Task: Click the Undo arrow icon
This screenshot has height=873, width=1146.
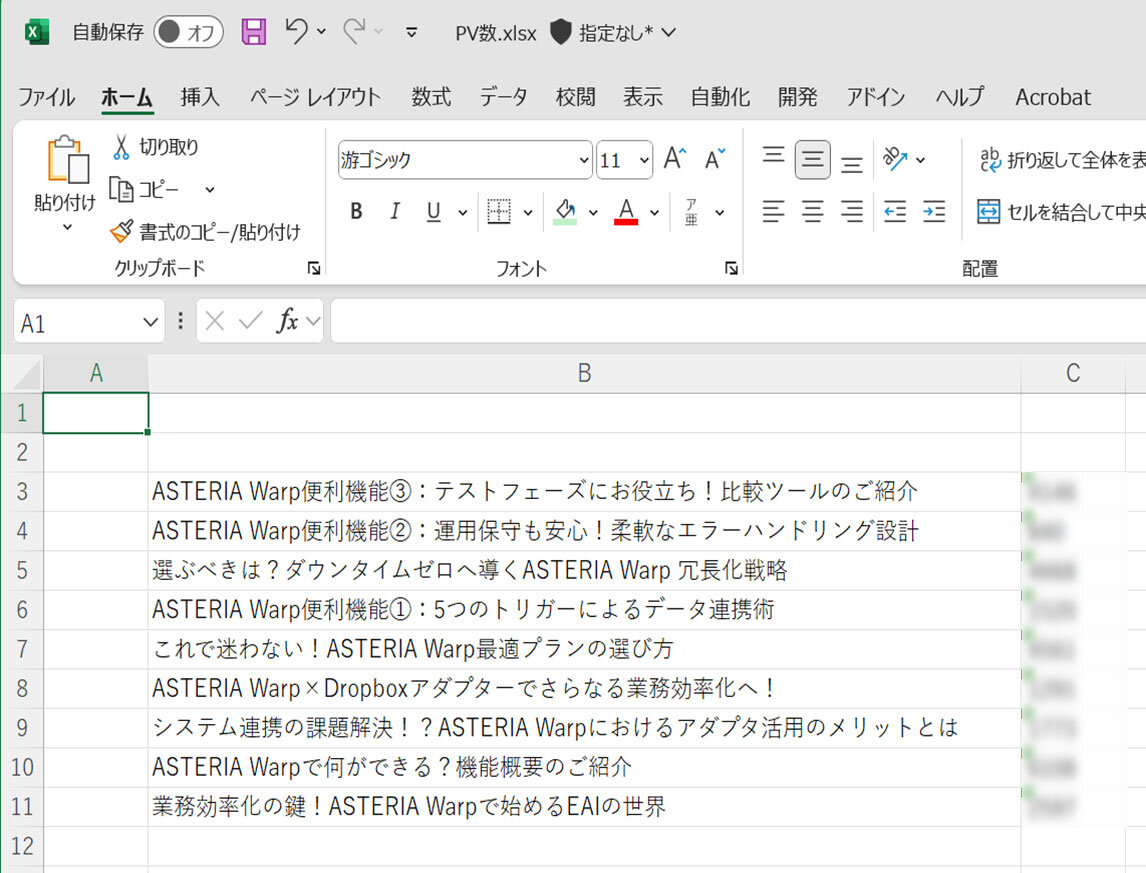Action: pyautogui.click(x=296, y=32)
